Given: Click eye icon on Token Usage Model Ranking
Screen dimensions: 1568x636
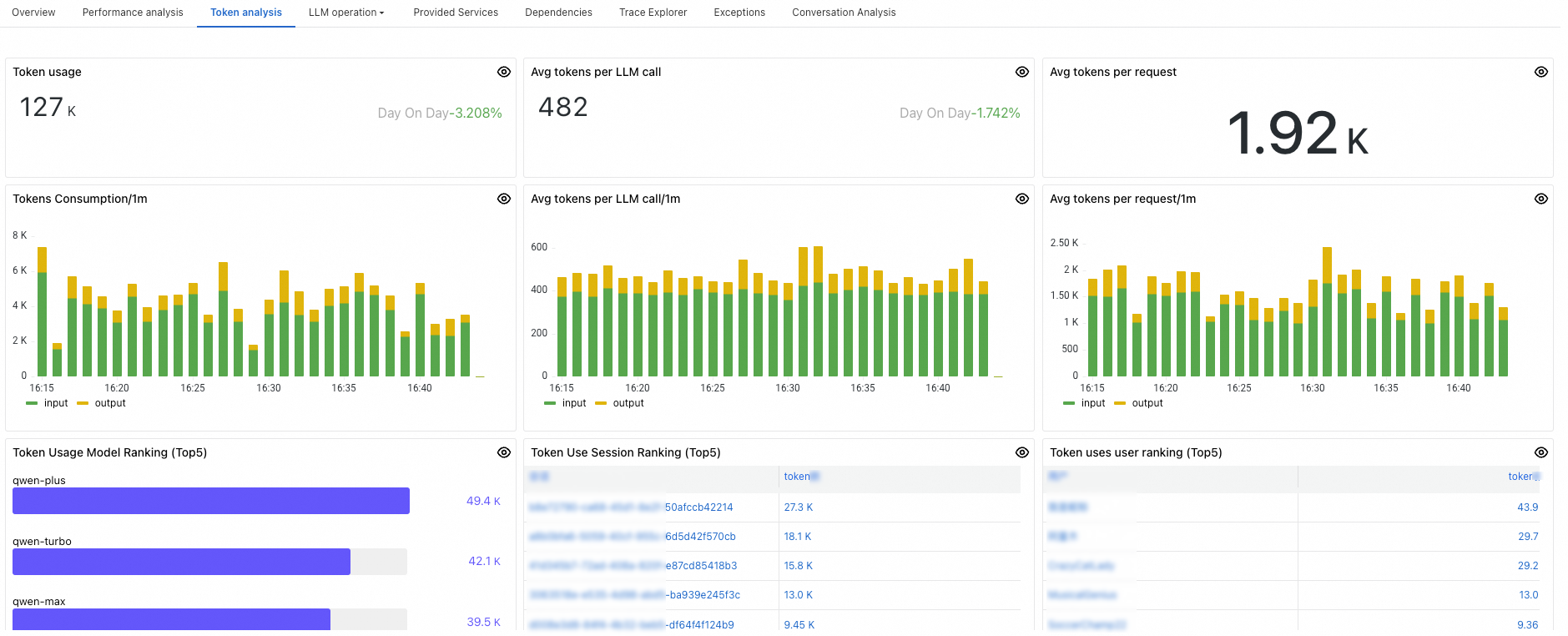Looking at the screenshot, I should [x=504, y=452].
